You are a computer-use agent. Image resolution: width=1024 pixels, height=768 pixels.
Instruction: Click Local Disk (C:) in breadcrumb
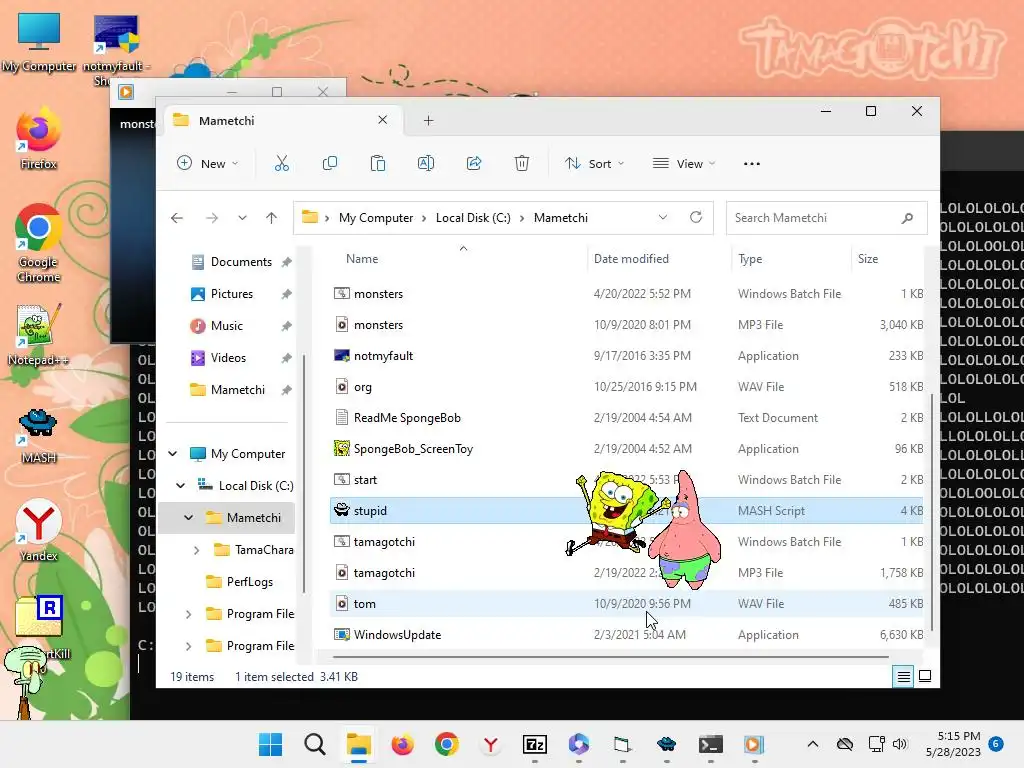click(x=473, y=218)
